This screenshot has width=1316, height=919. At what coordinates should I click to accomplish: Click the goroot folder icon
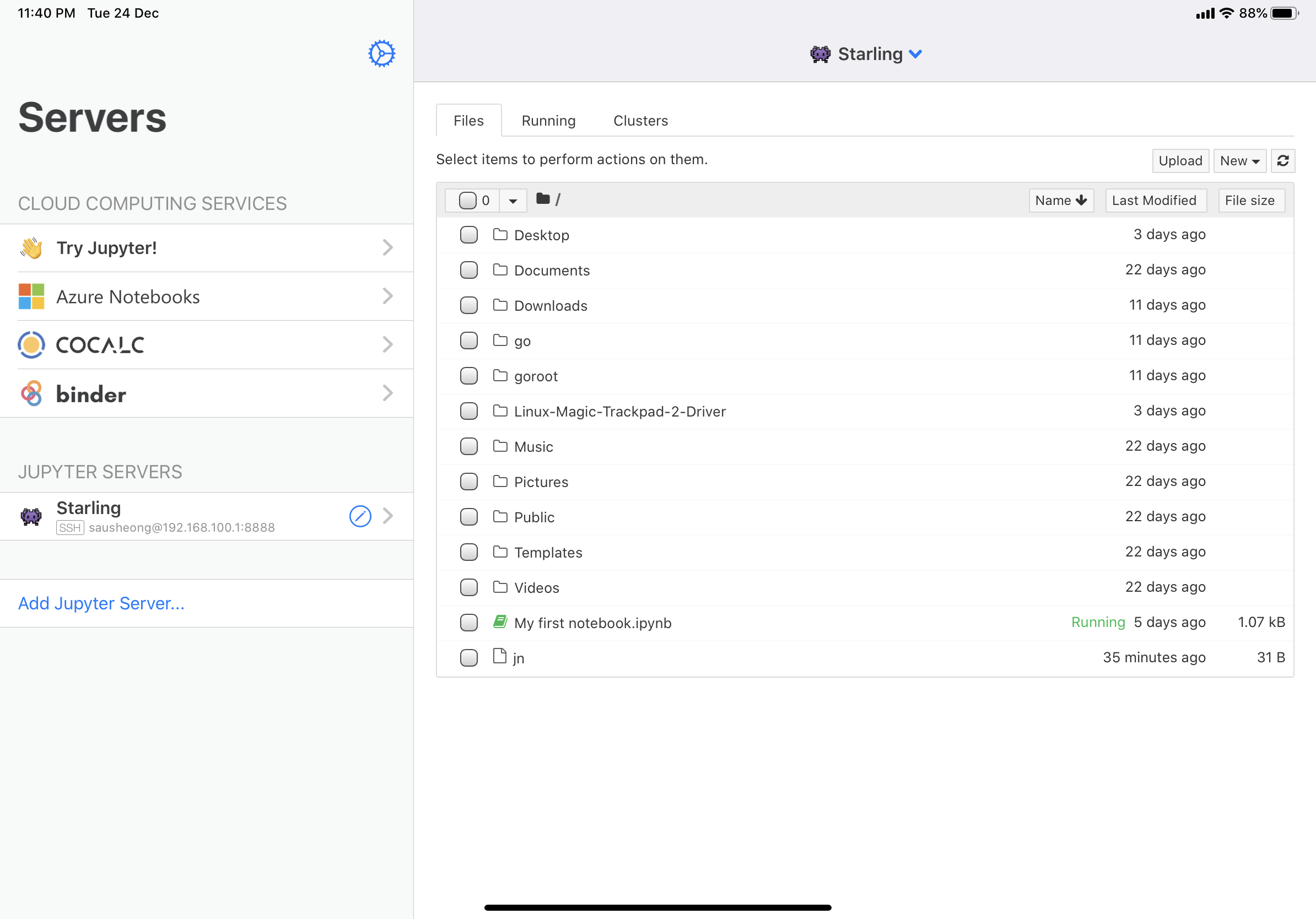click(x=500, y=375)
